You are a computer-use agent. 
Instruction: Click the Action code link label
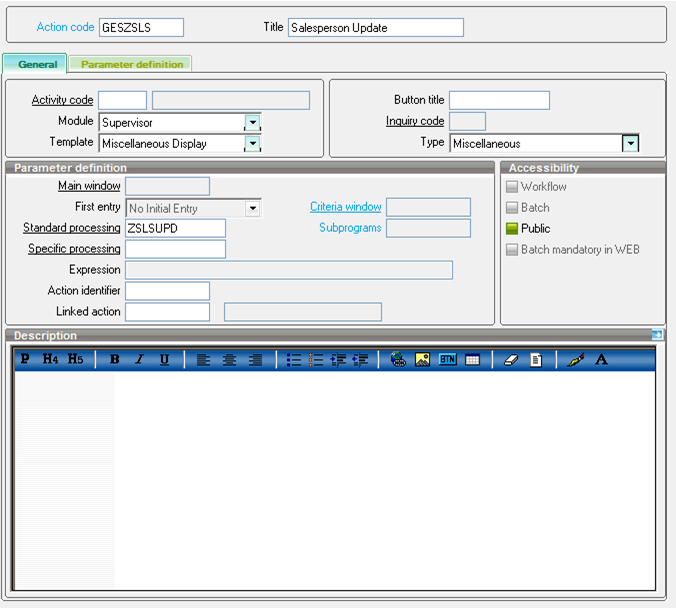tap(65, 27)
